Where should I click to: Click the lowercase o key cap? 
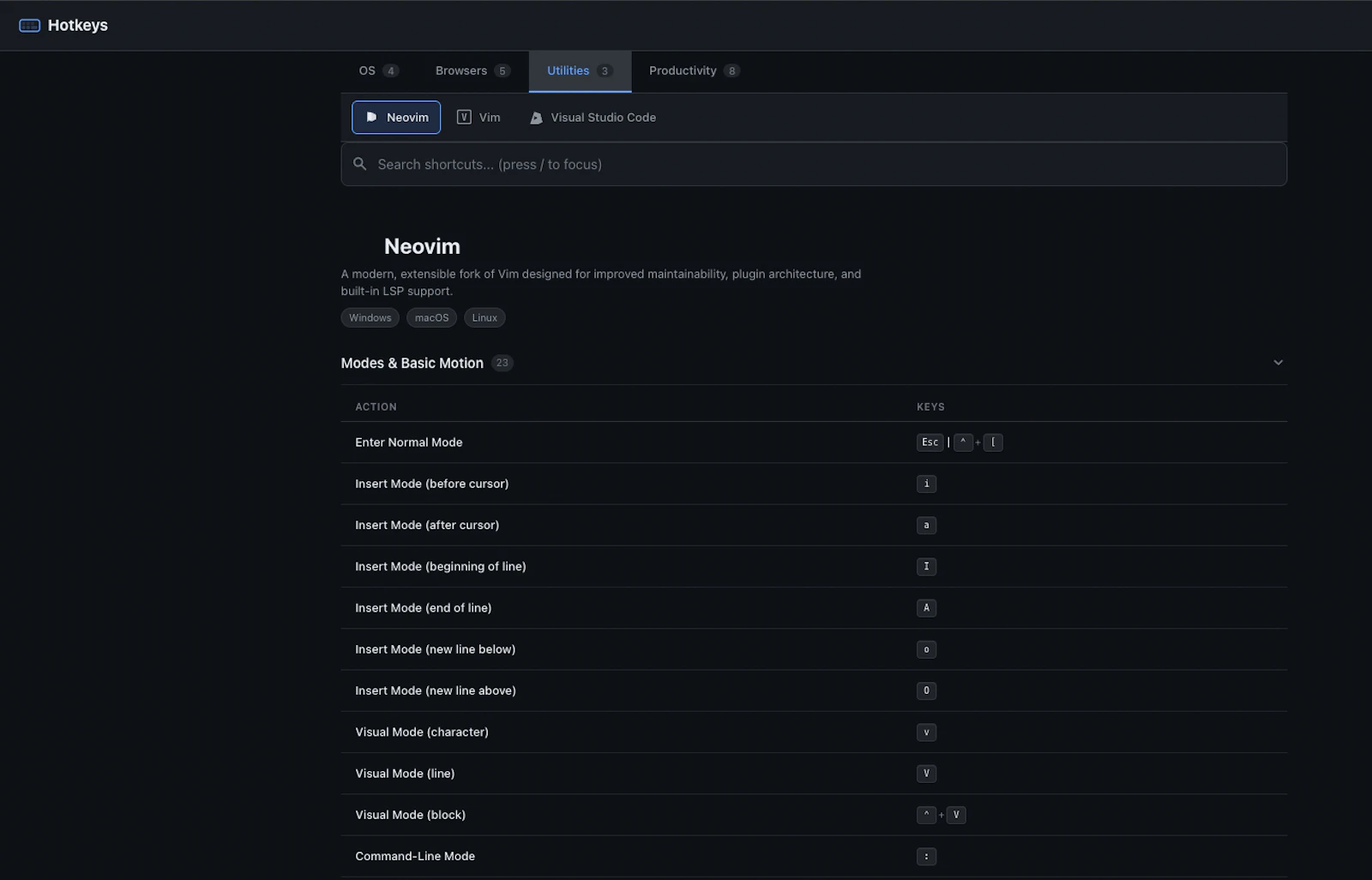tap(926, 649)
